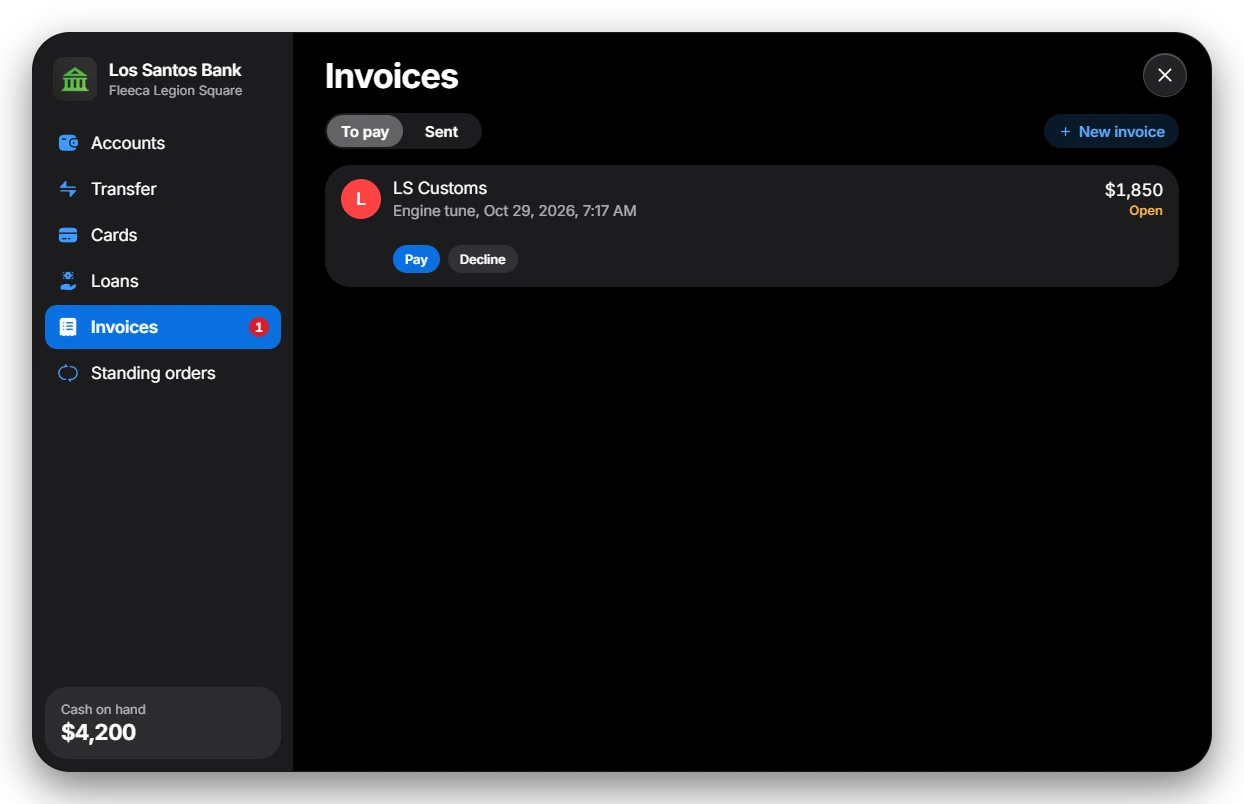Click the Los Santos Bank title
Screen dimensions: 1244x804
[x=175, y=70]
